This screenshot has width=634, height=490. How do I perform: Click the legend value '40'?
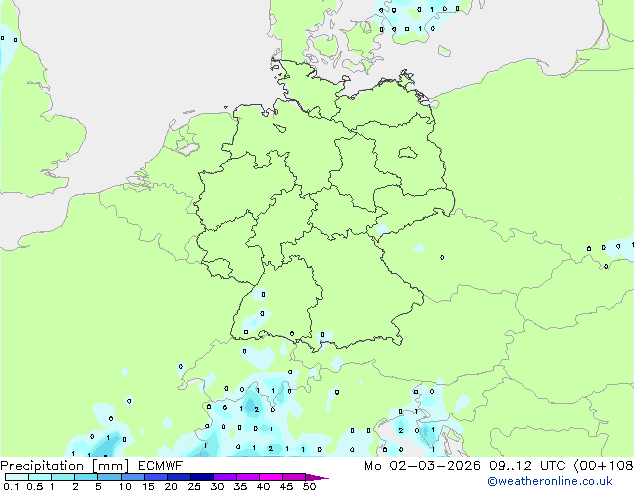click(263, 486)
